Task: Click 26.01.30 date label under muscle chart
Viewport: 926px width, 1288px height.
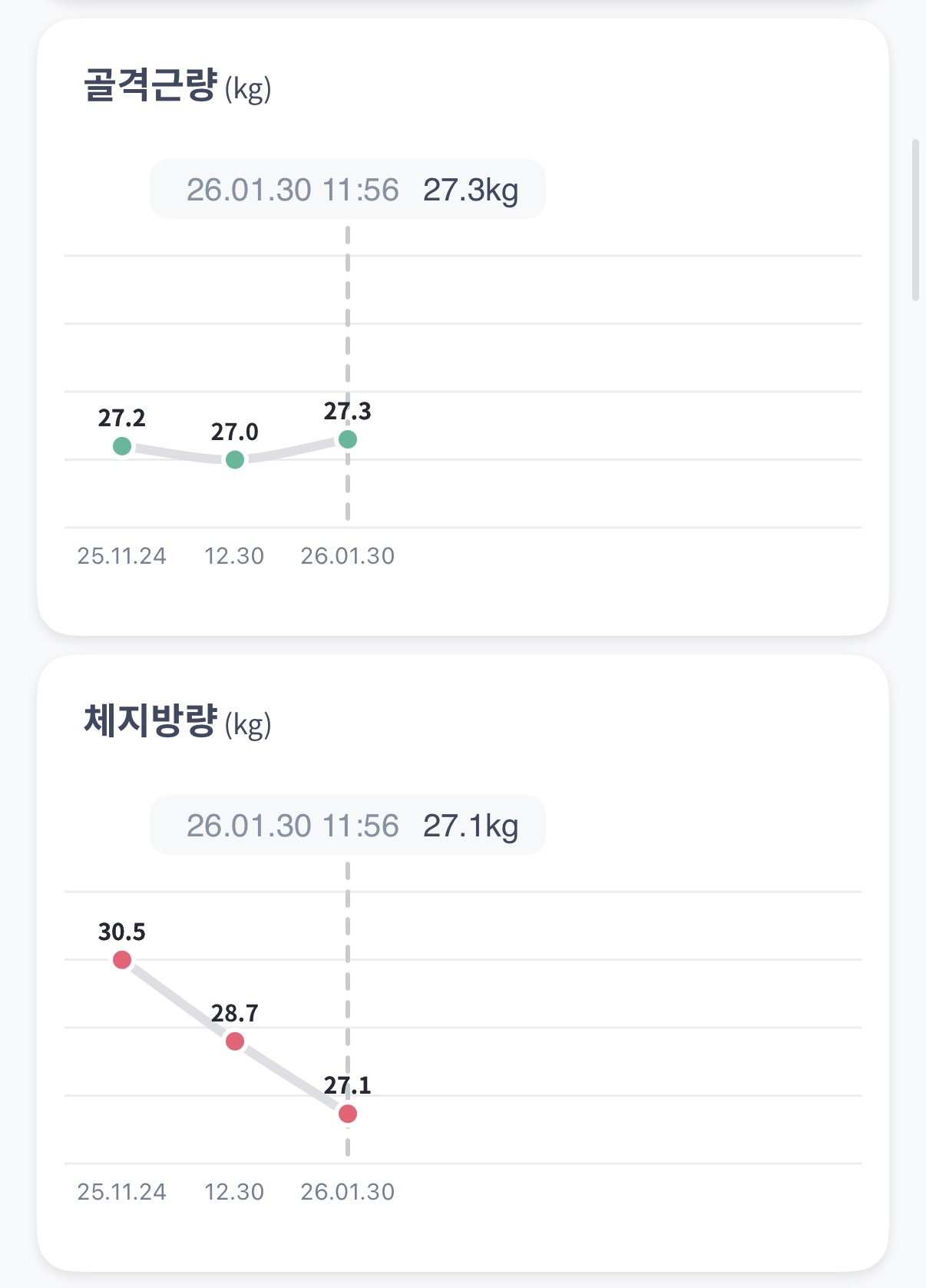Action: point(348,556)
